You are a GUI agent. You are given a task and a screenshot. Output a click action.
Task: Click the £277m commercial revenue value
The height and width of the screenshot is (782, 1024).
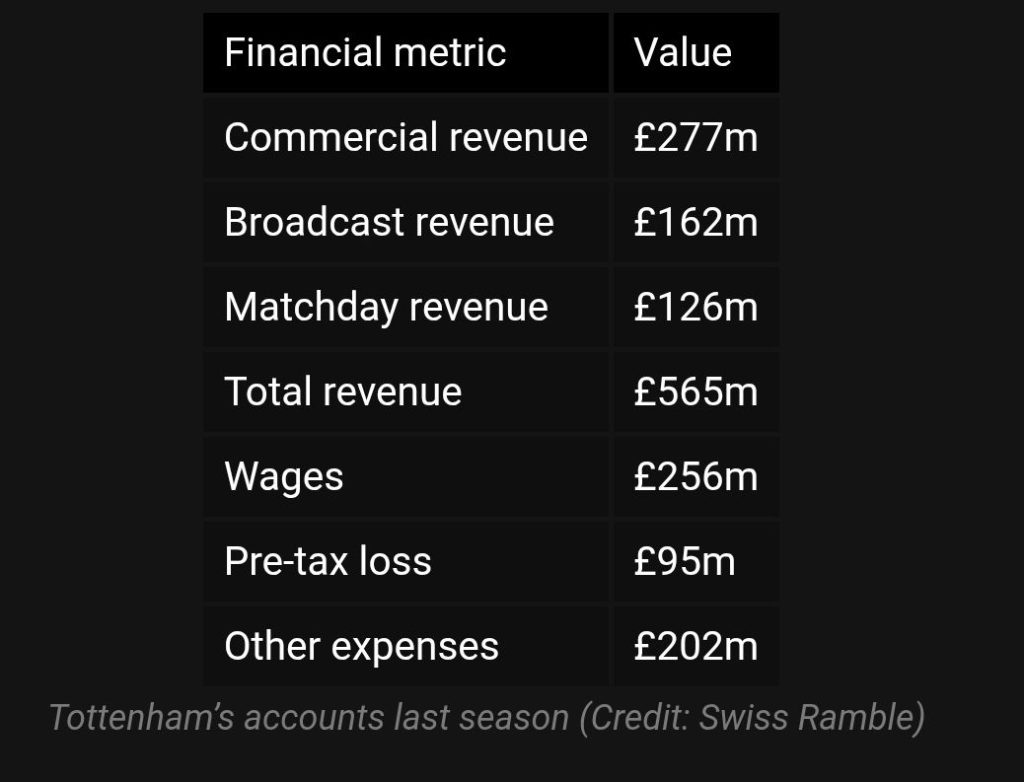pos(696,137)
